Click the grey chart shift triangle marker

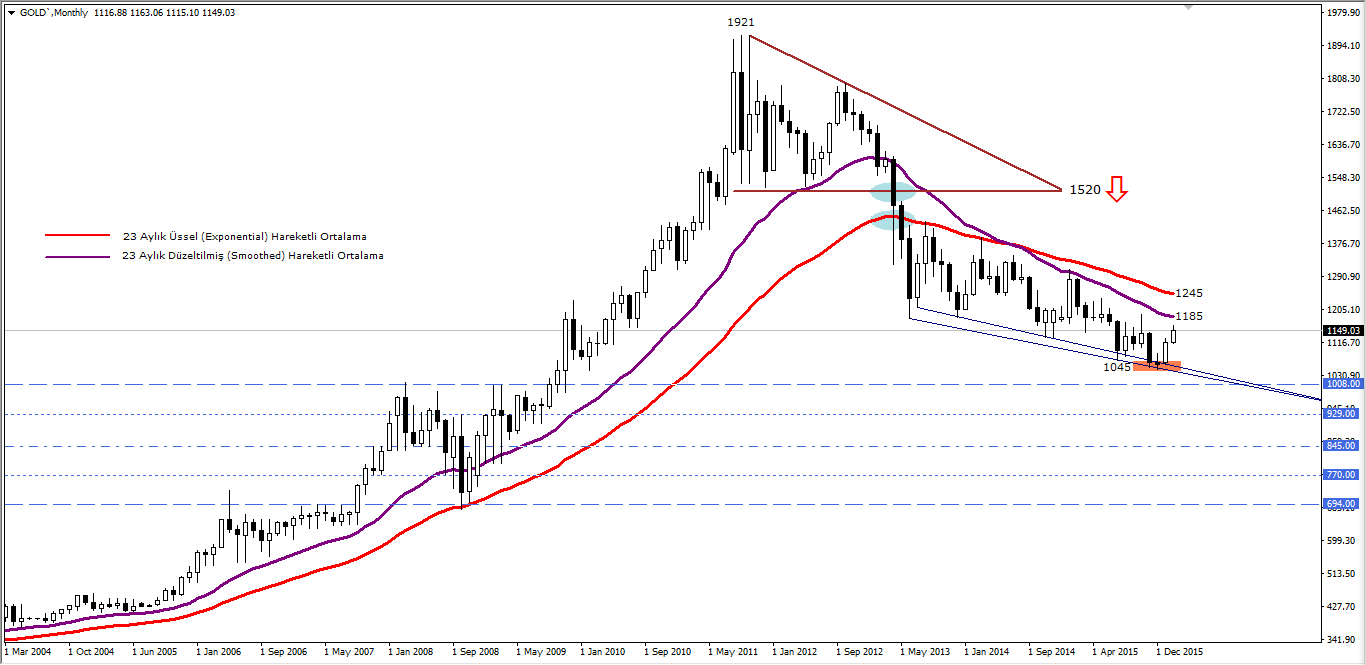pos(1187,6)
